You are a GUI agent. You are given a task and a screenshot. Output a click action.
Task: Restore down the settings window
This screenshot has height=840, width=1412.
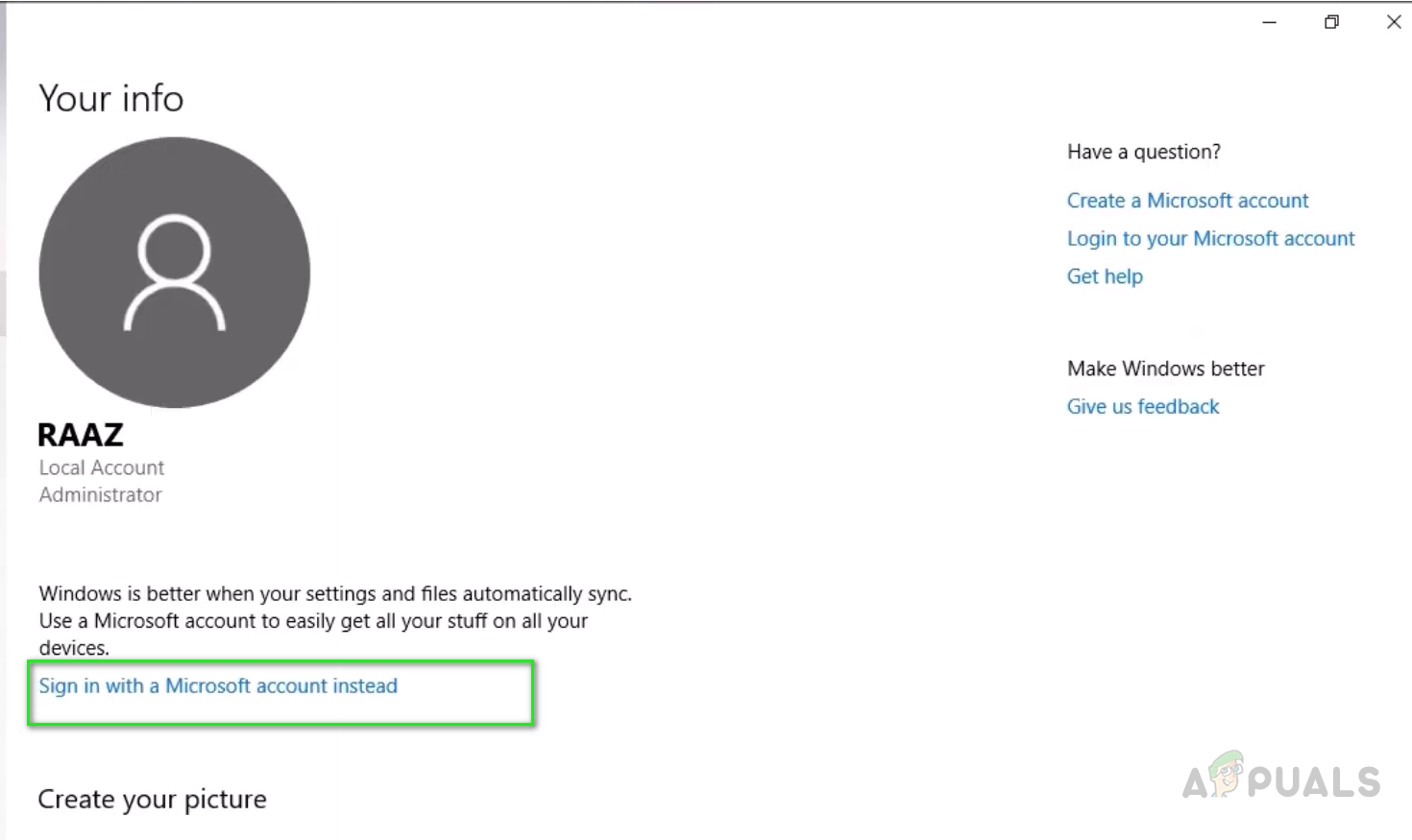pyautogui.click(x=1331, y=22)
